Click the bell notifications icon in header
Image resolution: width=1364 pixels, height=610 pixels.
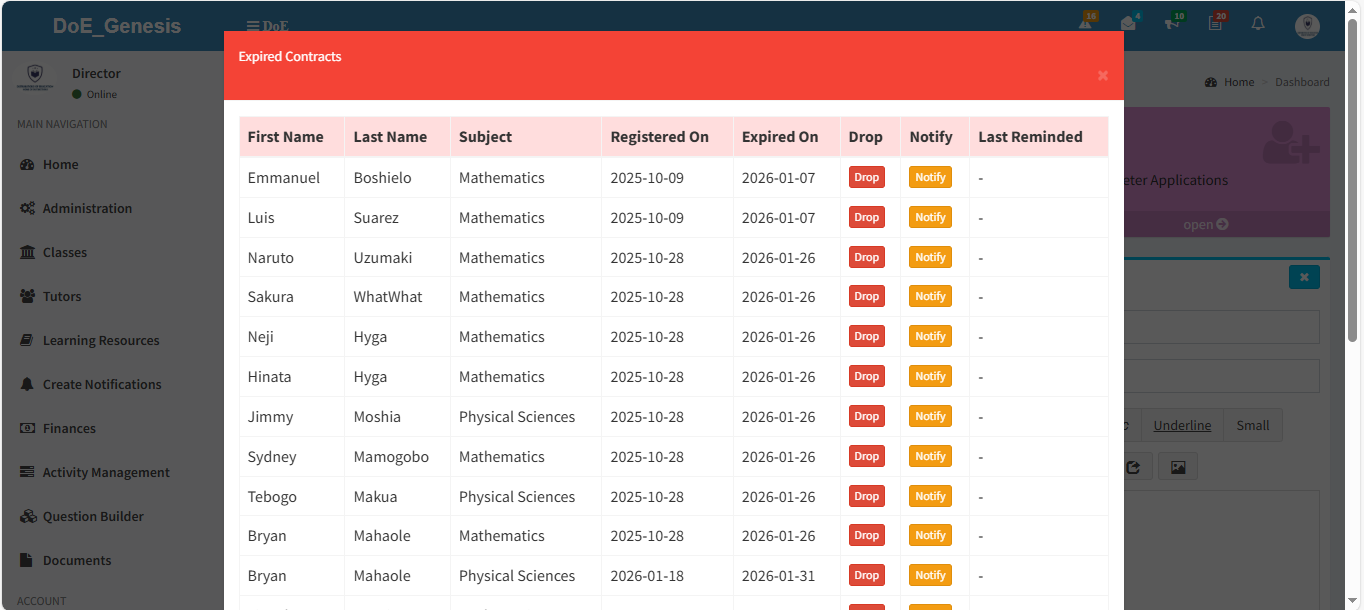[1258, 23]
